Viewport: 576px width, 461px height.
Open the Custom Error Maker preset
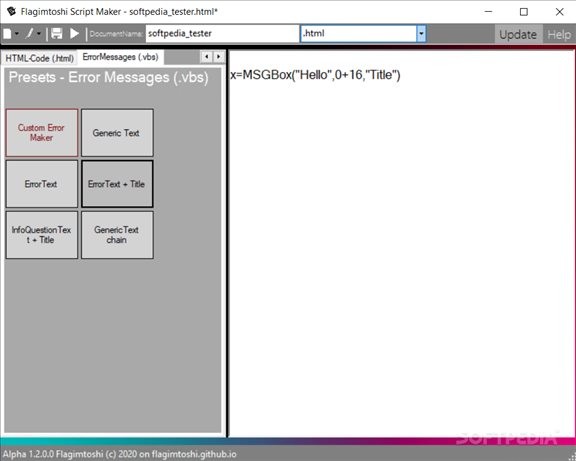(42, 133)
